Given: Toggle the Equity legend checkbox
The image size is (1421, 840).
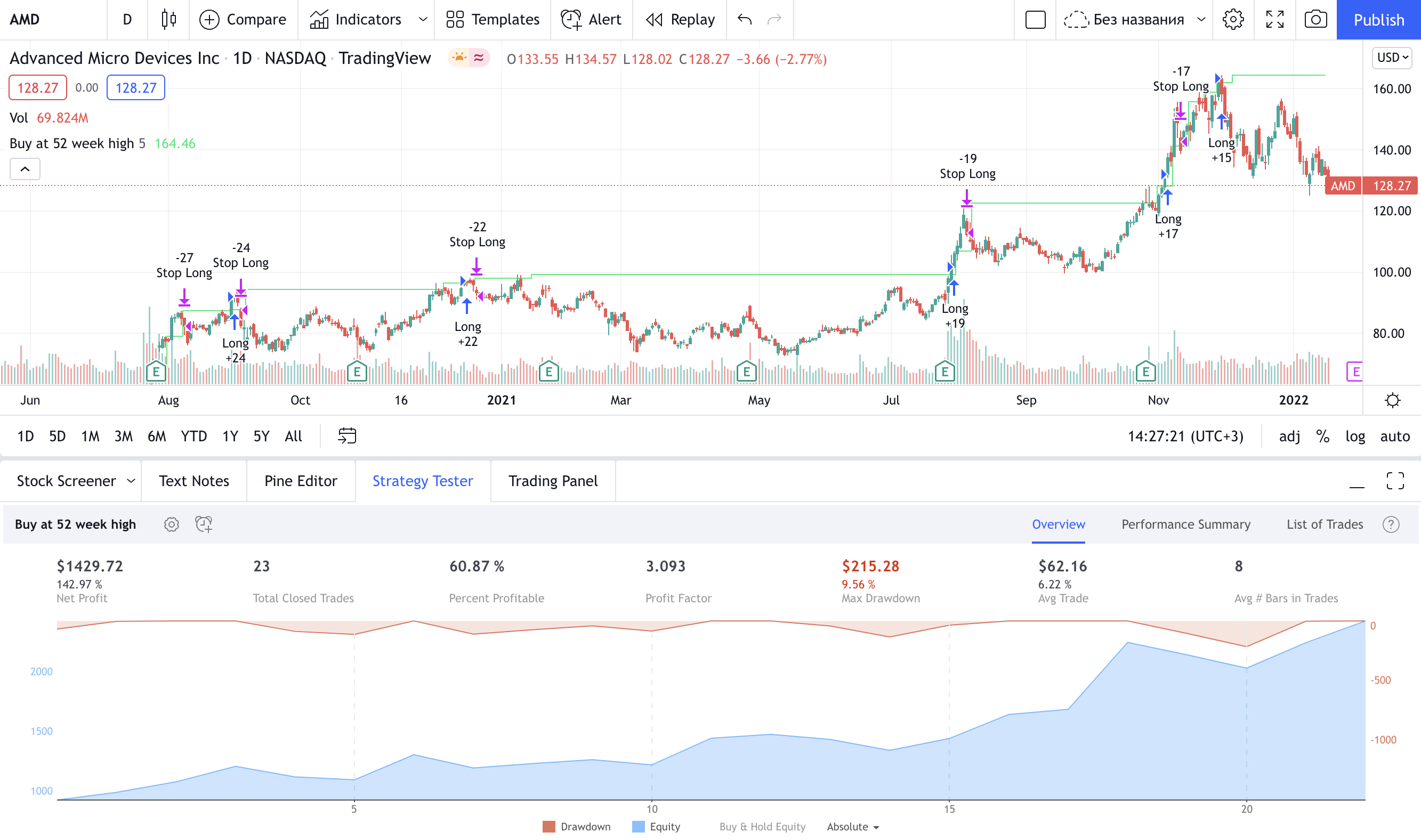Looking at the screenshot, I should [x=656, y=827].
